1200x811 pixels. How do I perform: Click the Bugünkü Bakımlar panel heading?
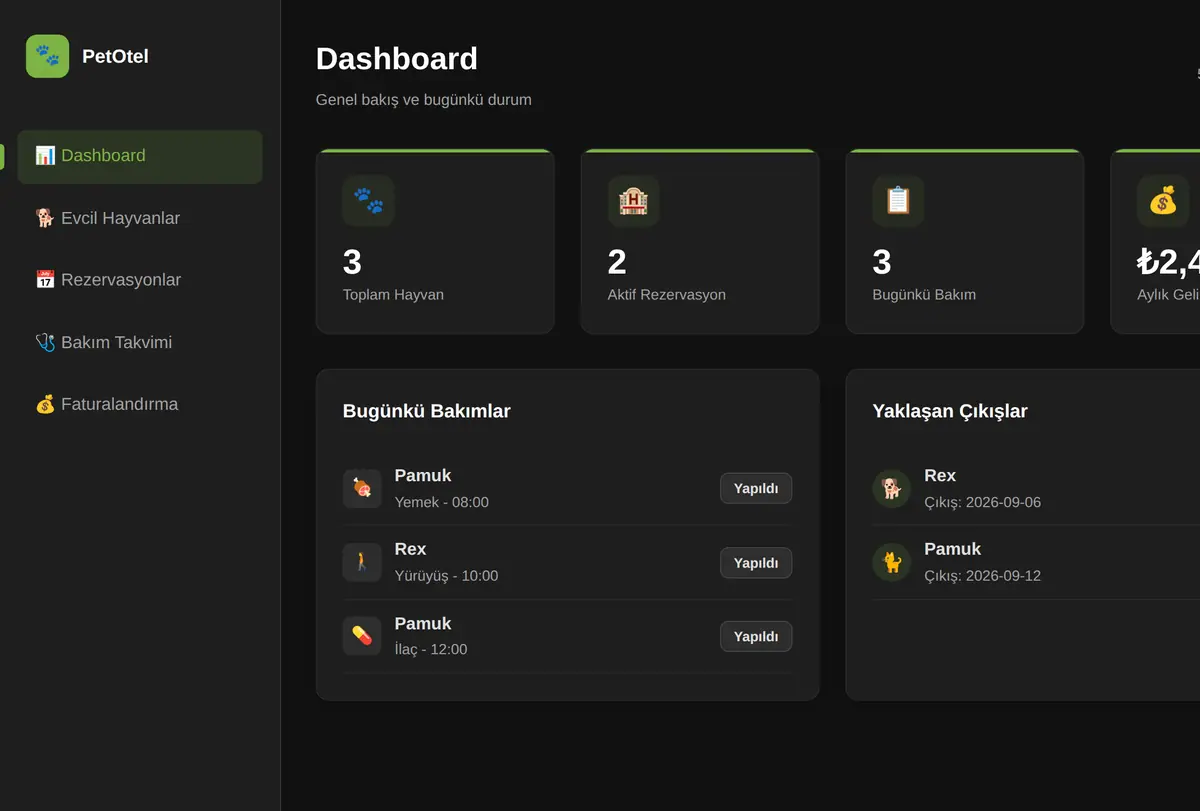[x=427, y=411]
